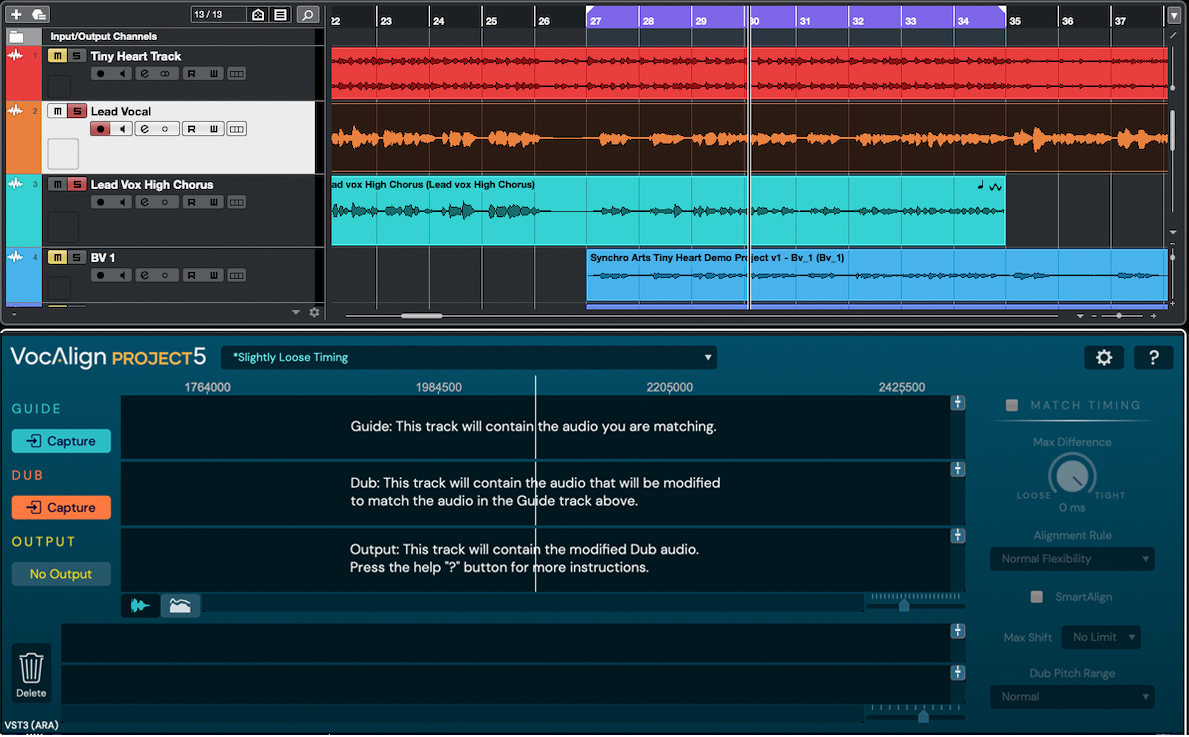Switch to waveform display view icon
The width and height of the screenshot is (1189, 737).
(141, 605)
